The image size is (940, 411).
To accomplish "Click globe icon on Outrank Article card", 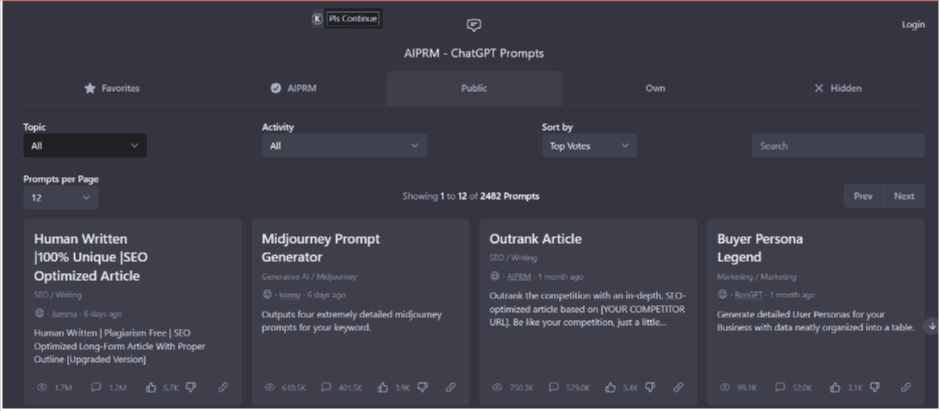I will (x=495, y=276).
